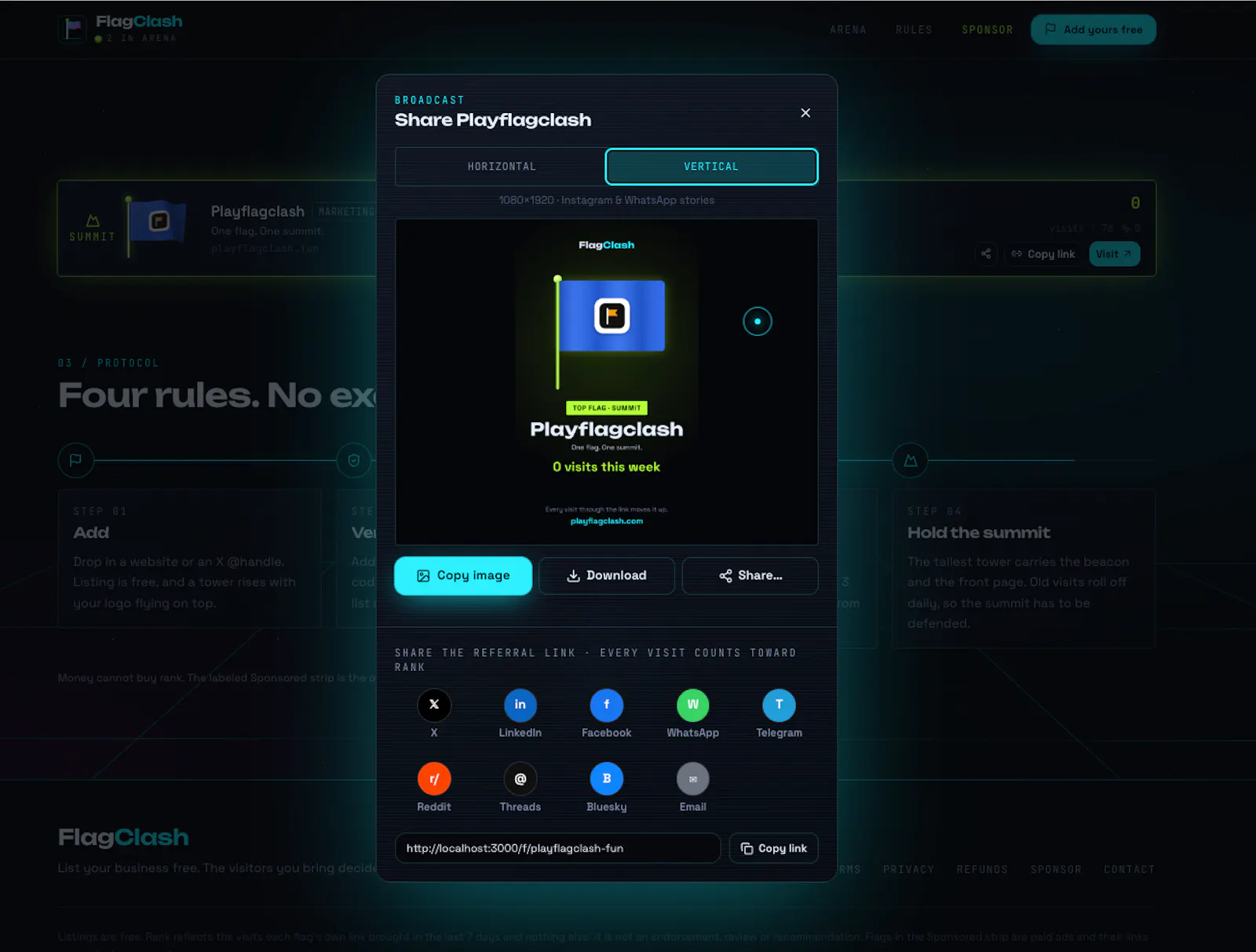Download the share image
Screen dimensions: 1256x952
coord(607,576)
